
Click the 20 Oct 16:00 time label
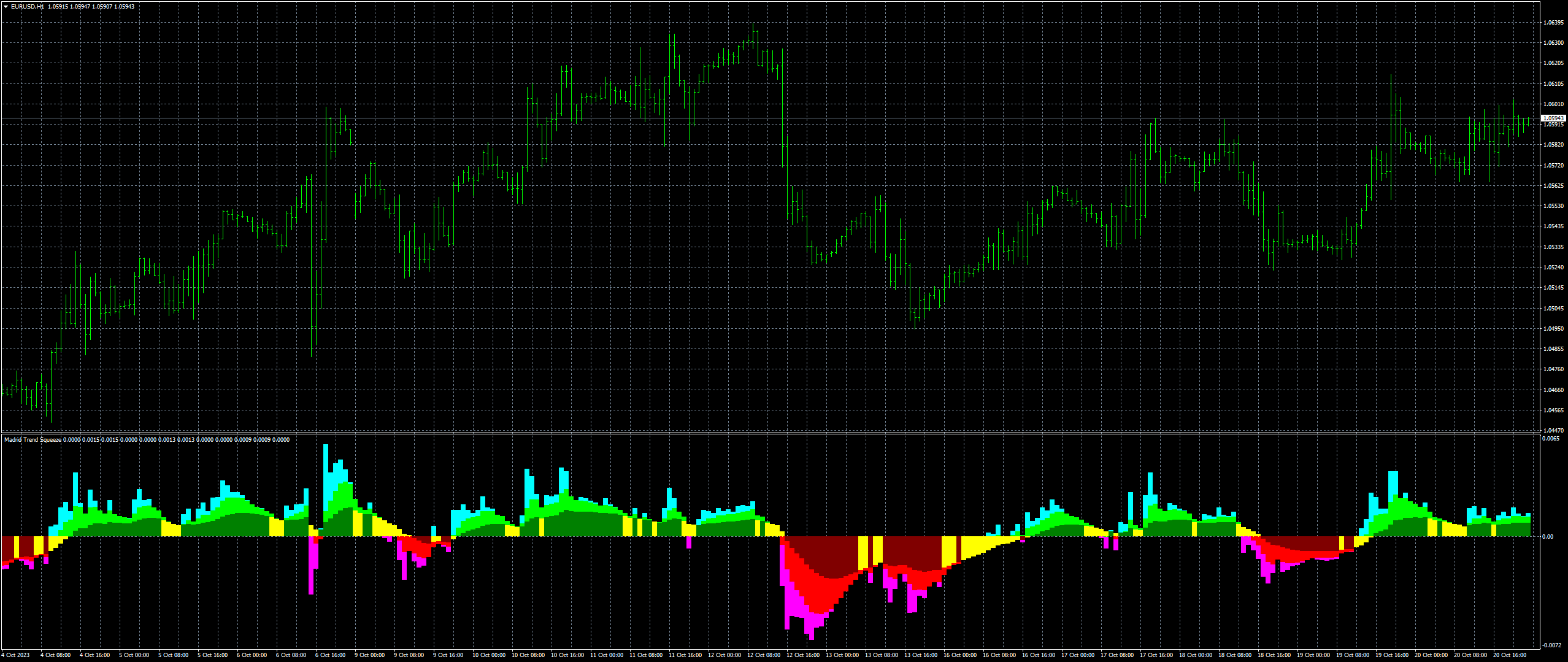[1510, 655]
